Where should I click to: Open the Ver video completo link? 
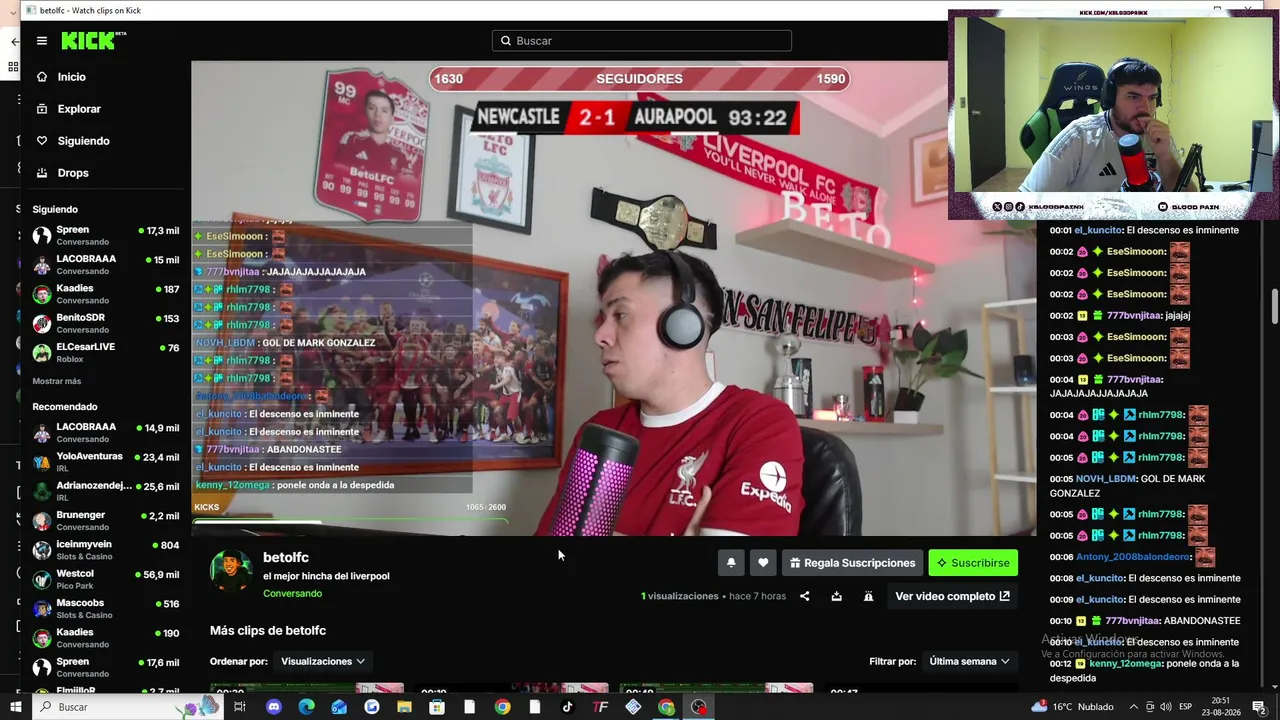point(952,596)
